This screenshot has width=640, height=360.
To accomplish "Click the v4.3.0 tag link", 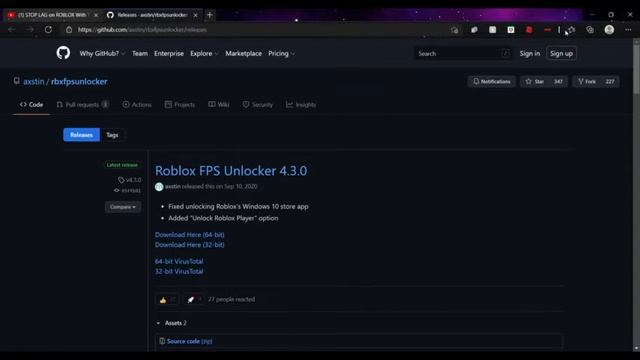I will click(x=130, y=180).
